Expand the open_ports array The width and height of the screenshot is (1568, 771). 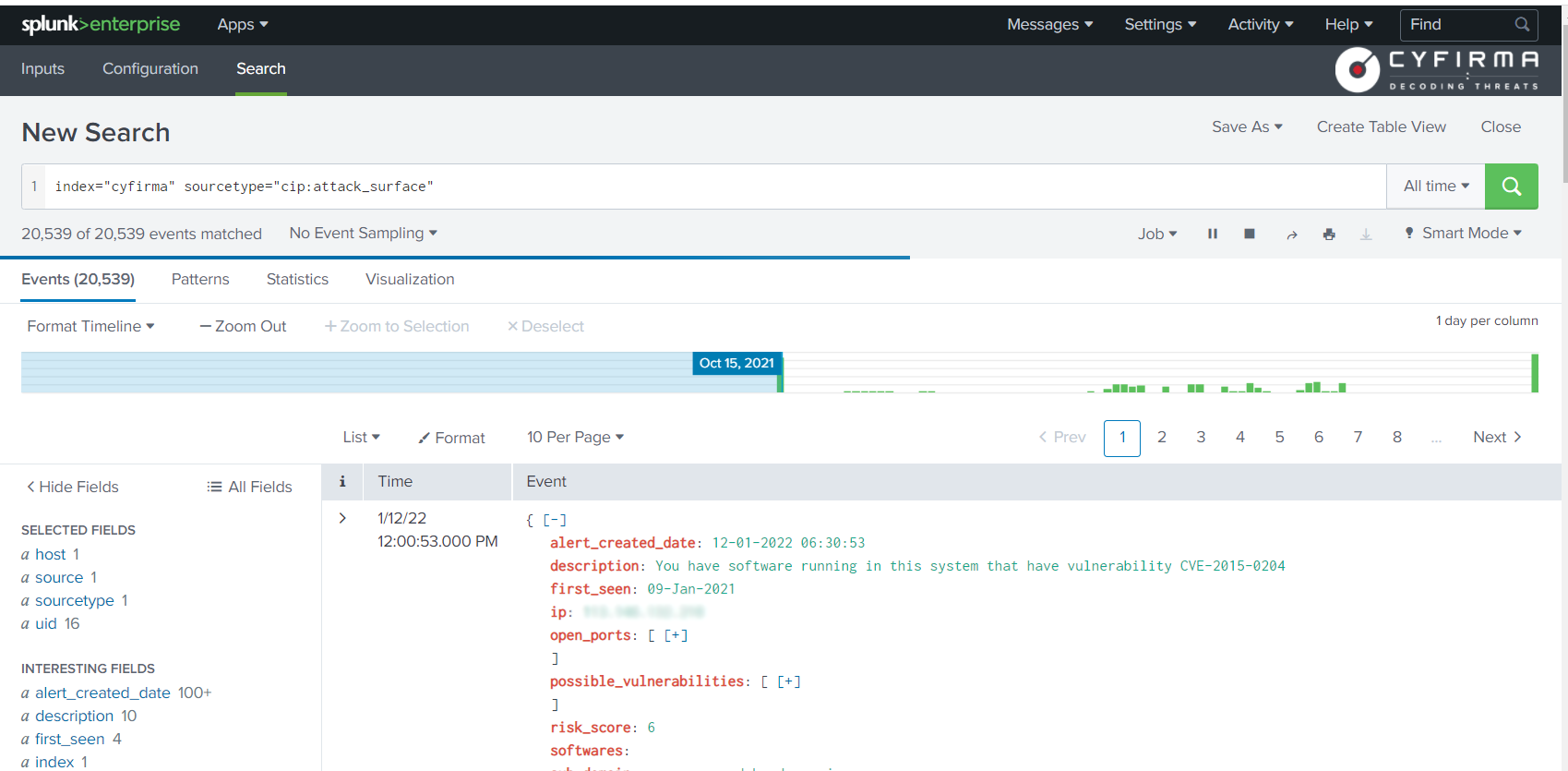676,635
